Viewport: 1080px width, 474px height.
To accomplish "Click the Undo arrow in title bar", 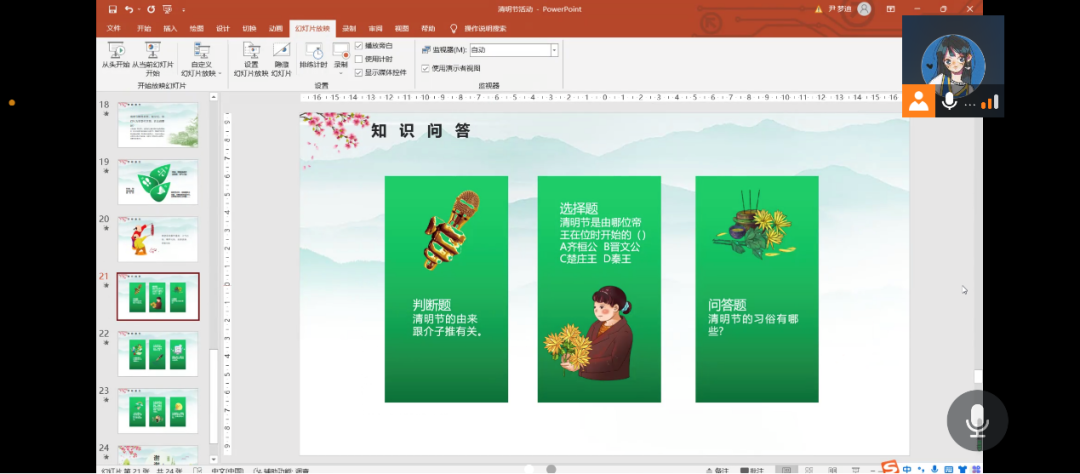I will (x=128, y=9).
